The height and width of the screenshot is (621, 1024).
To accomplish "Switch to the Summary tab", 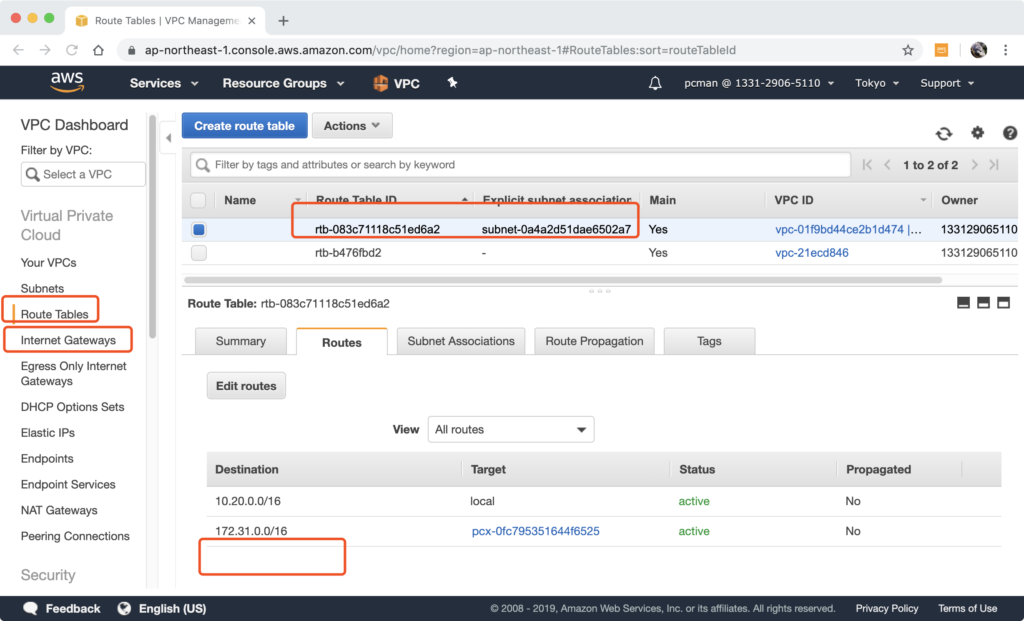I will point(240,341).
